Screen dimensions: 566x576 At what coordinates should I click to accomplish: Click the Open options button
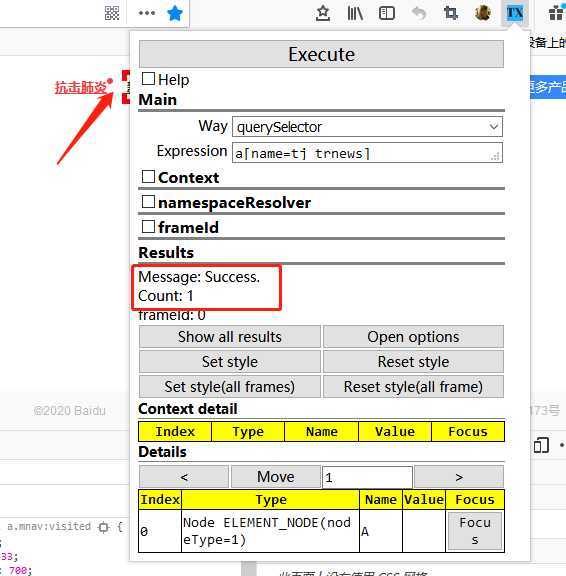(x=413, y=336)
